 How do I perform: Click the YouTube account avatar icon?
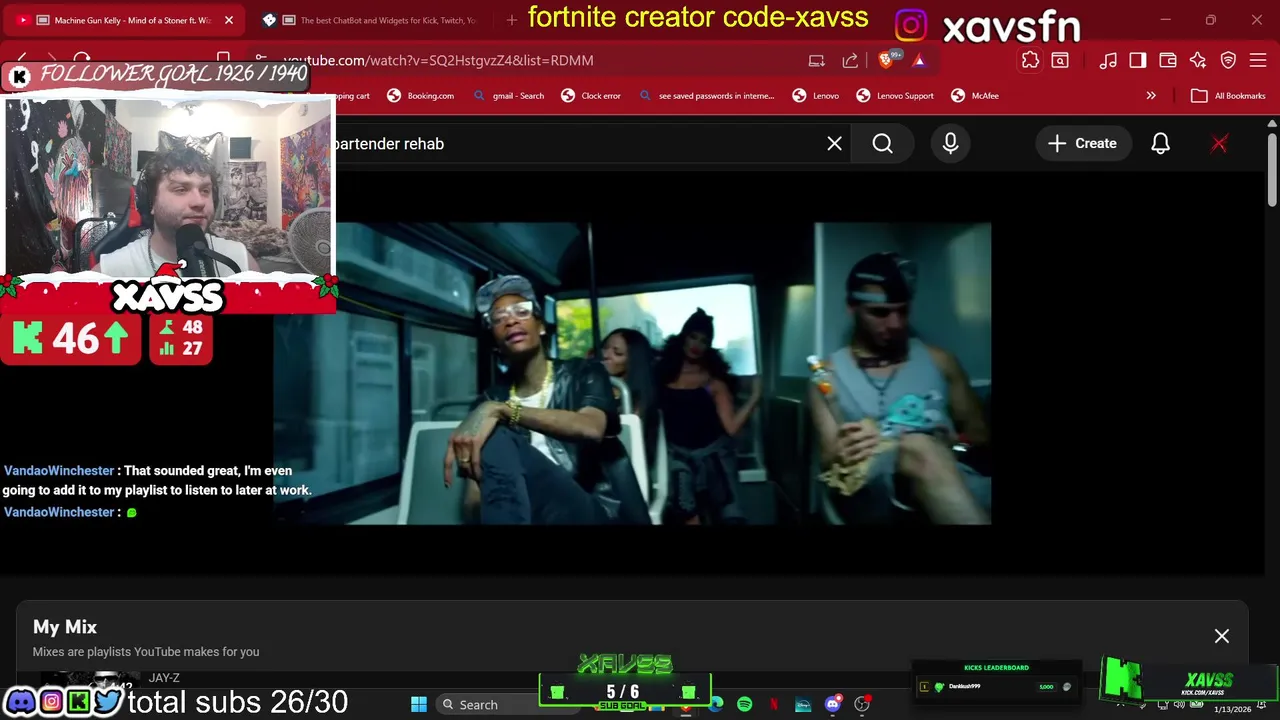[x=1219, y=144]
